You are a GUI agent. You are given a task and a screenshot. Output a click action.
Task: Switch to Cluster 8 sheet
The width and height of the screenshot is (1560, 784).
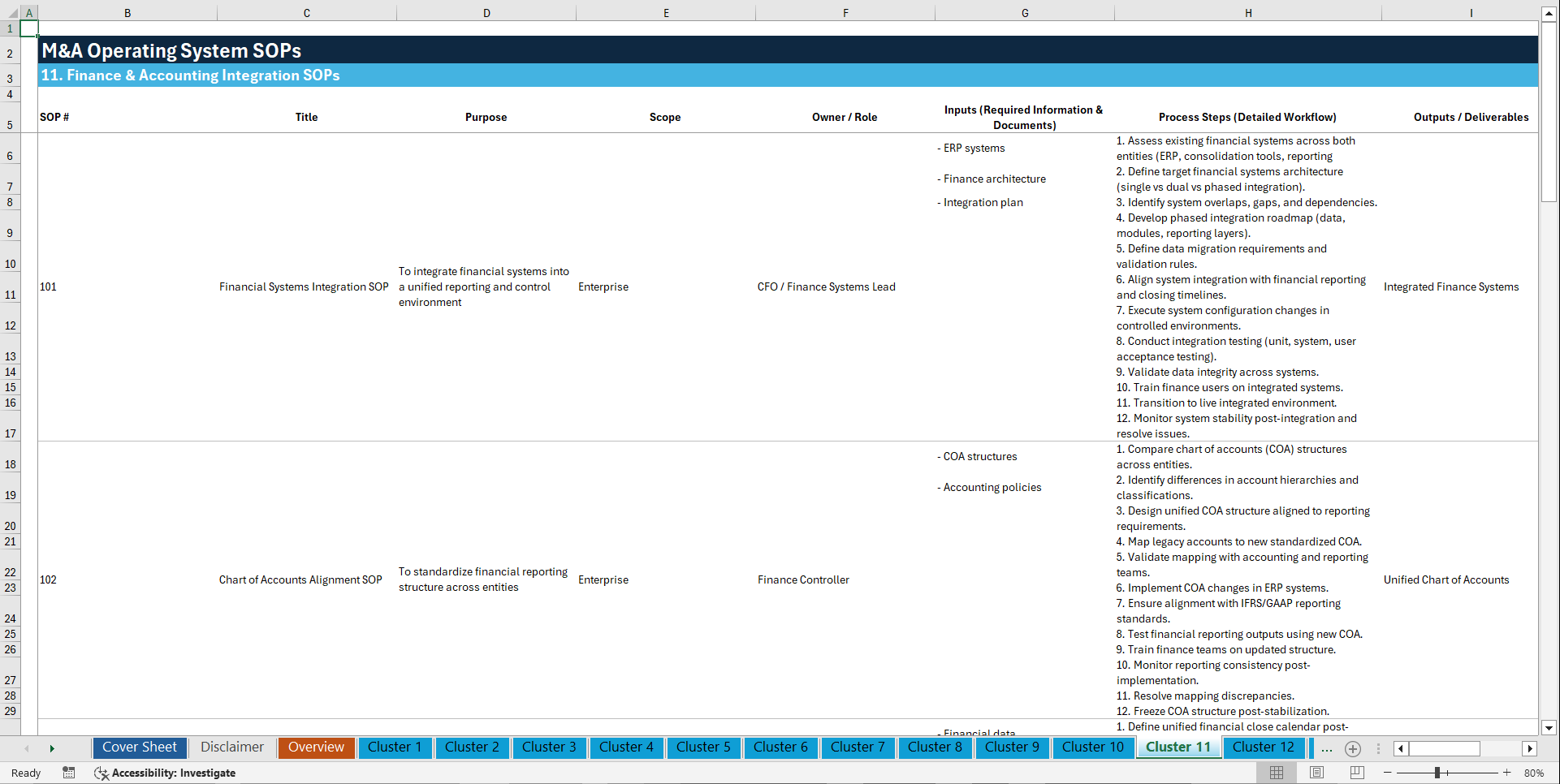point(935,747)
